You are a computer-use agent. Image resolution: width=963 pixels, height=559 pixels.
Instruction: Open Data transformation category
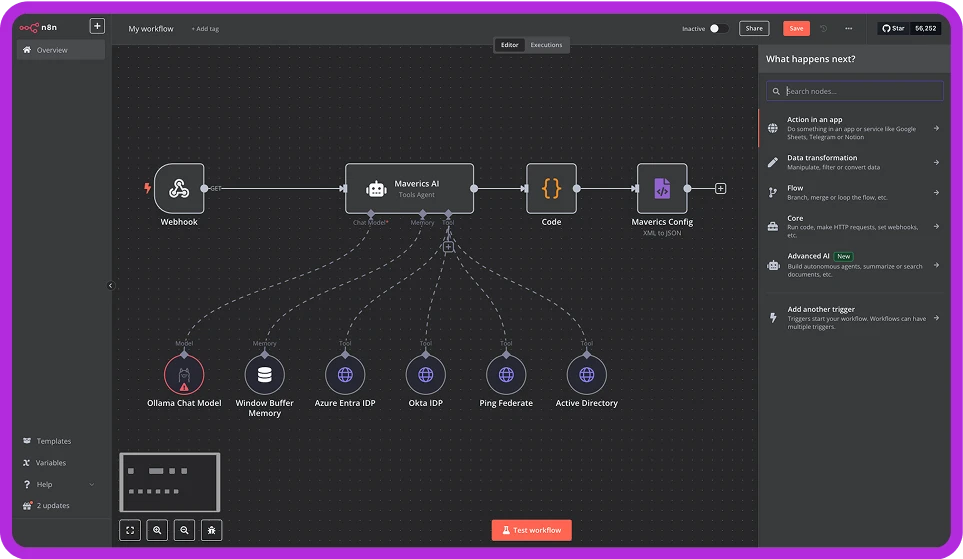click(x=854, y=162)
